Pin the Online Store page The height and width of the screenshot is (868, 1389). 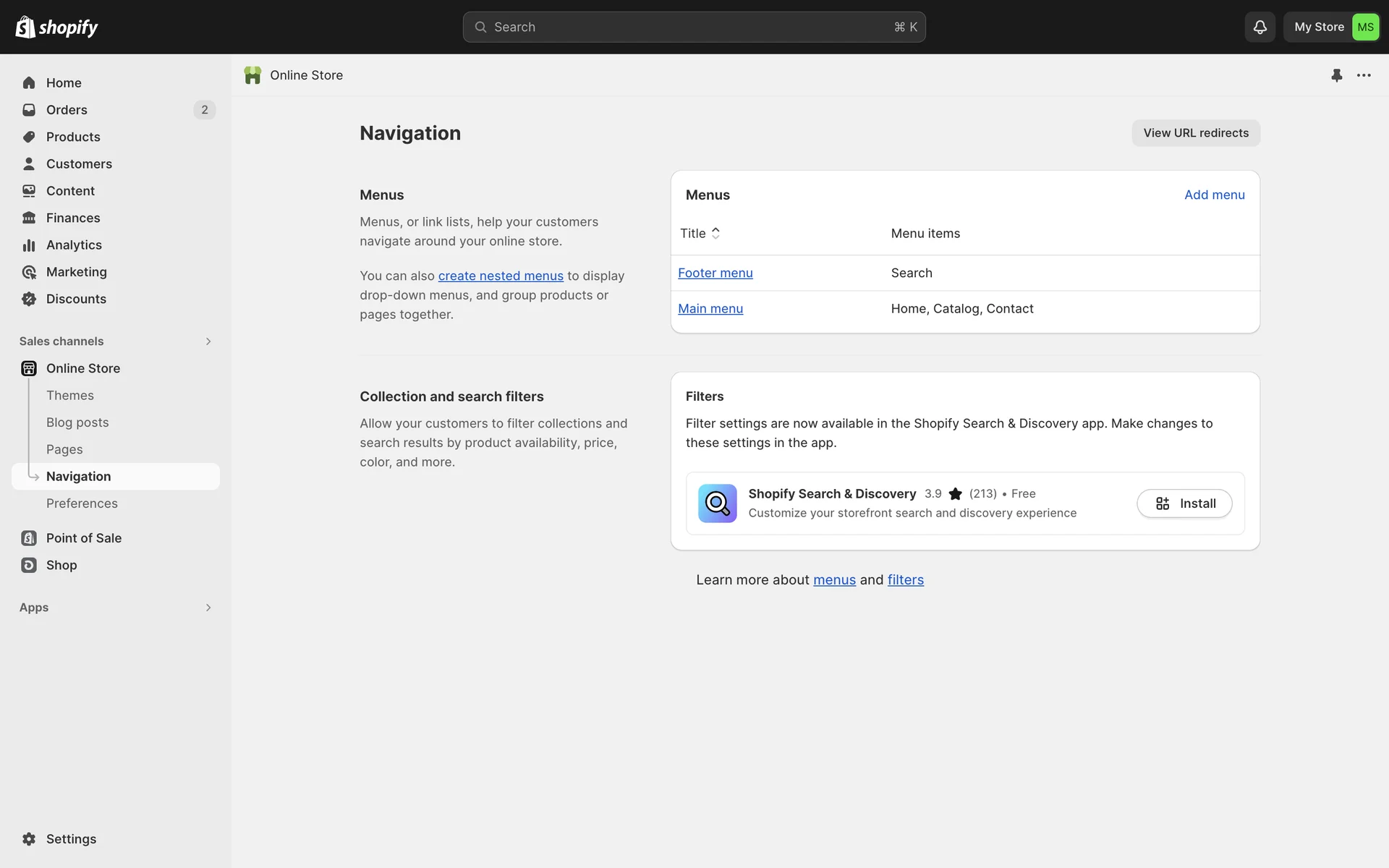pyautogui.click(x=1336, y=75)
